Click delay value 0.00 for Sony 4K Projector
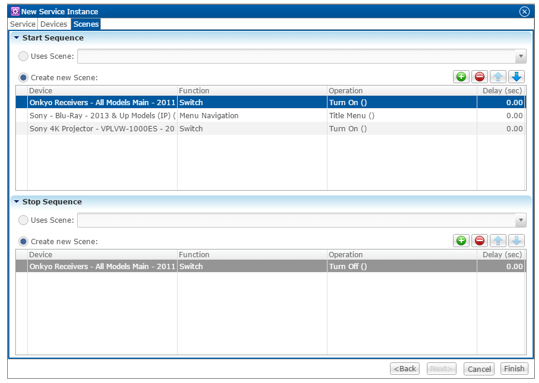The width and height of the screenshot is (539, 383). pos(502,129)
